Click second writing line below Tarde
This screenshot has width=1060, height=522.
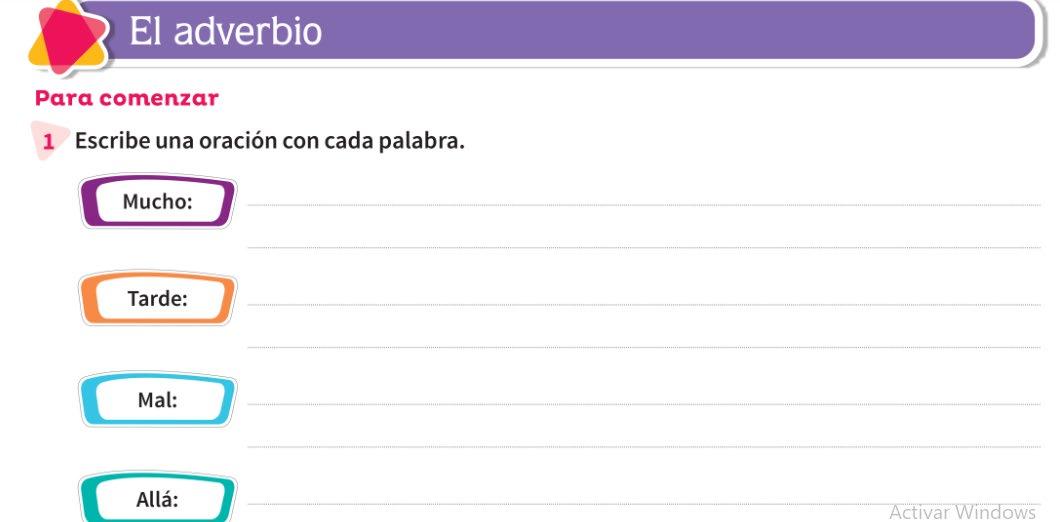click(x=640, y=347)
